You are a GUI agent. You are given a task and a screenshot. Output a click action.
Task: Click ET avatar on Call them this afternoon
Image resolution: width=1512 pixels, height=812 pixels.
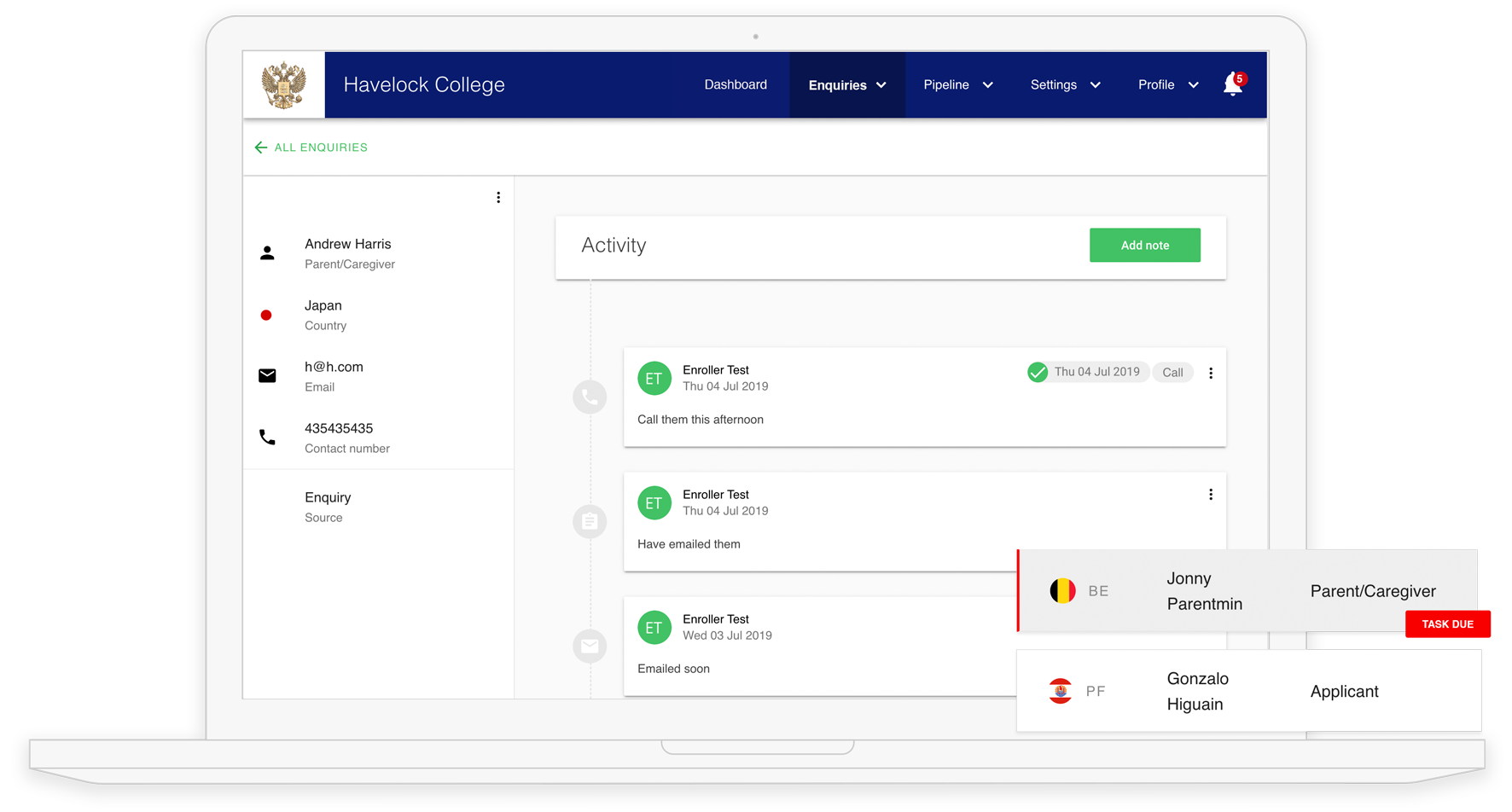654,378
